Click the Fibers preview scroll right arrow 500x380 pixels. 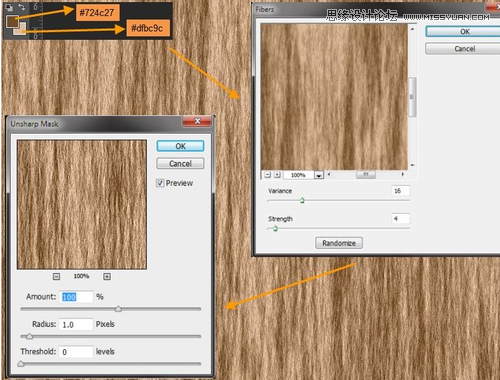[x=403, y=174]
